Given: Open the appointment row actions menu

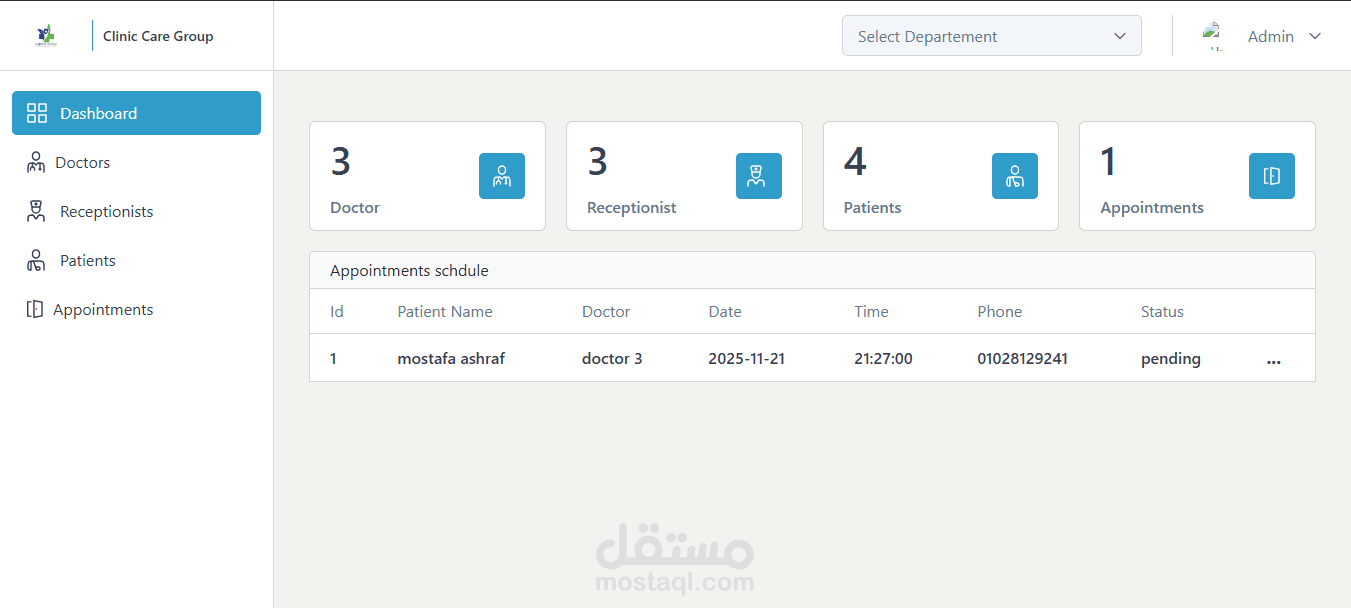Looking at the screenshot, I should tap(1273, 360).
